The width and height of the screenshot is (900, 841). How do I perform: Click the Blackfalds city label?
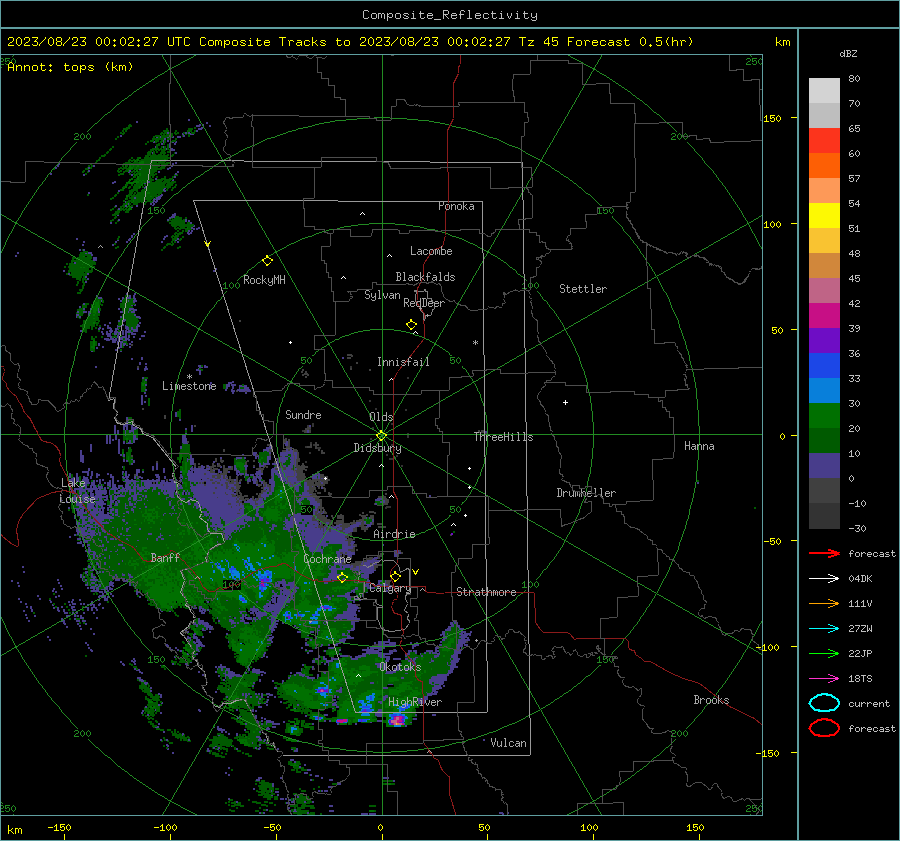tap(425, 277)
